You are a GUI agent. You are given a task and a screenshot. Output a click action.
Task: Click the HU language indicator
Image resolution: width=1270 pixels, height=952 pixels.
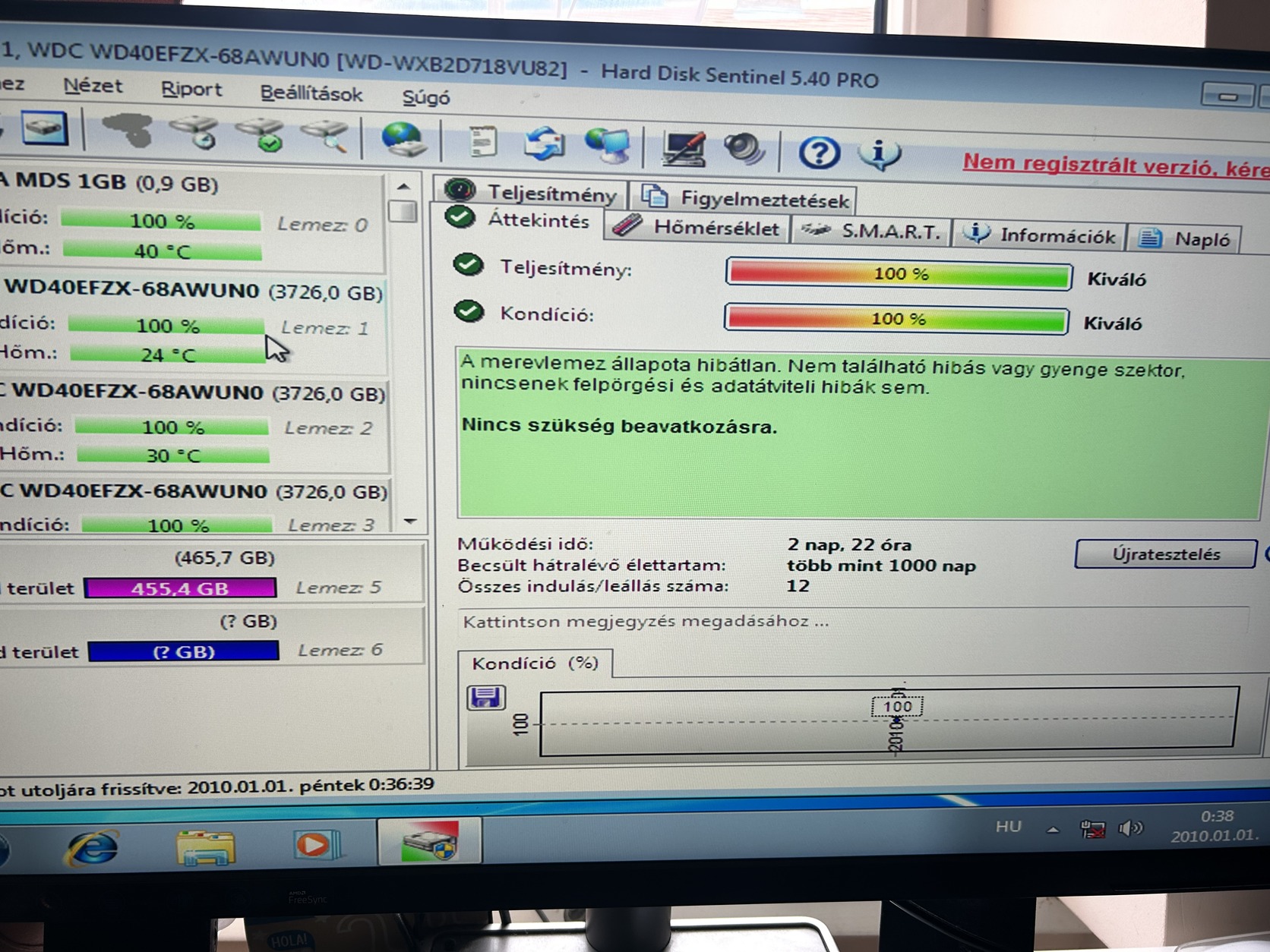pyautogui.click(x=1008, y=826)
